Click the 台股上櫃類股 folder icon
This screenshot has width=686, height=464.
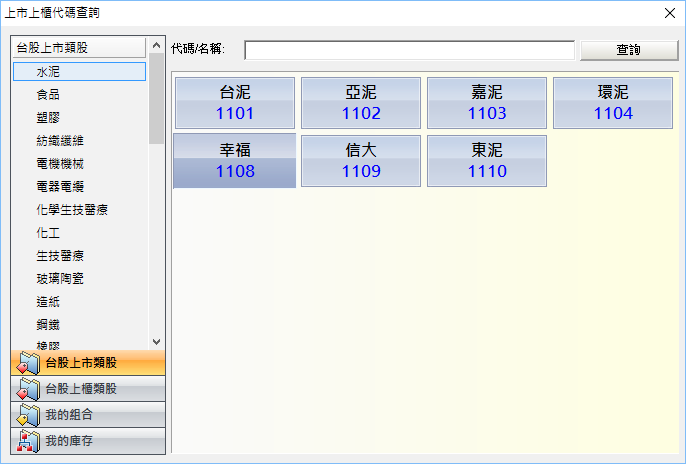pos(27,389)
